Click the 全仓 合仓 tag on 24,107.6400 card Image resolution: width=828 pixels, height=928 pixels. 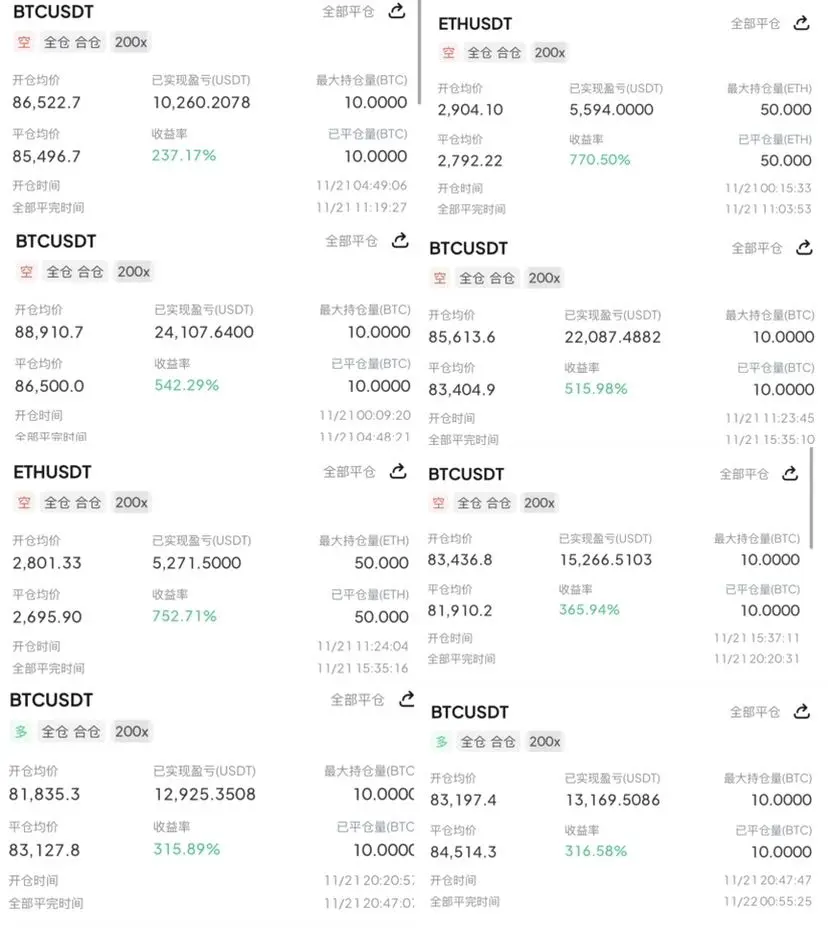(75, 272)
